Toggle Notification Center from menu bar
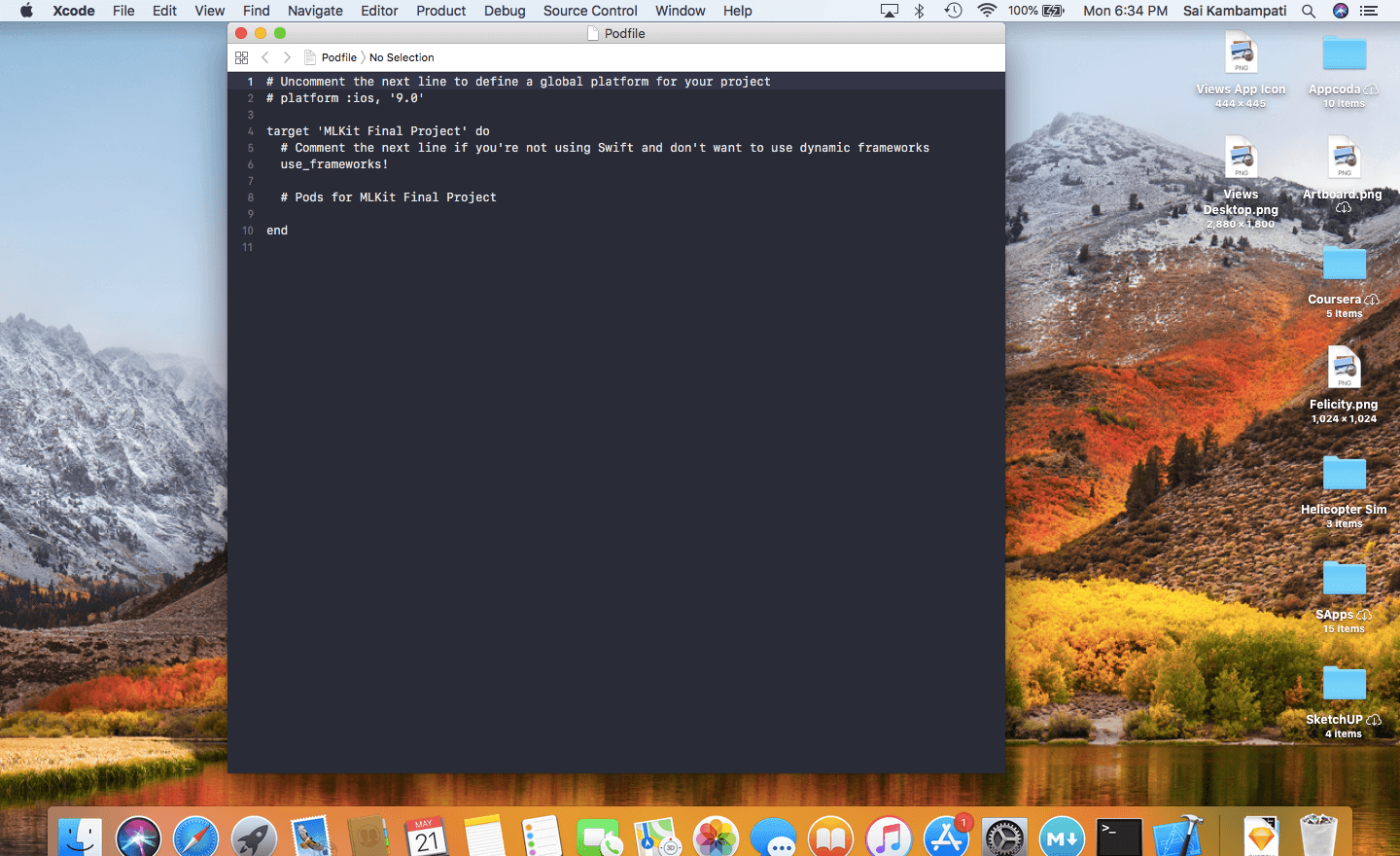The height and width of the screenshot is (856, 1400). click(x=1369, y=11)
